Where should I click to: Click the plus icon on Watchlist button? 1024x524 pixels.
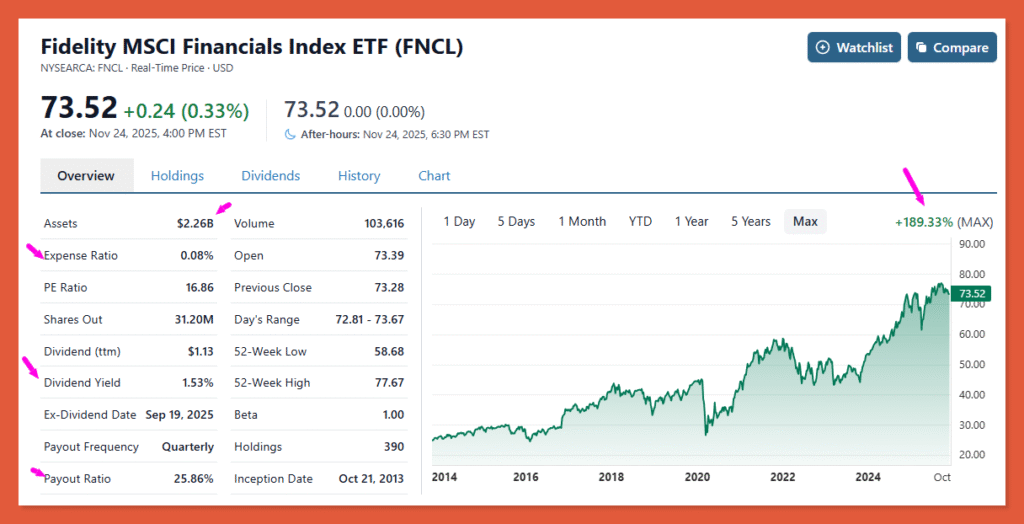point(823,47)
